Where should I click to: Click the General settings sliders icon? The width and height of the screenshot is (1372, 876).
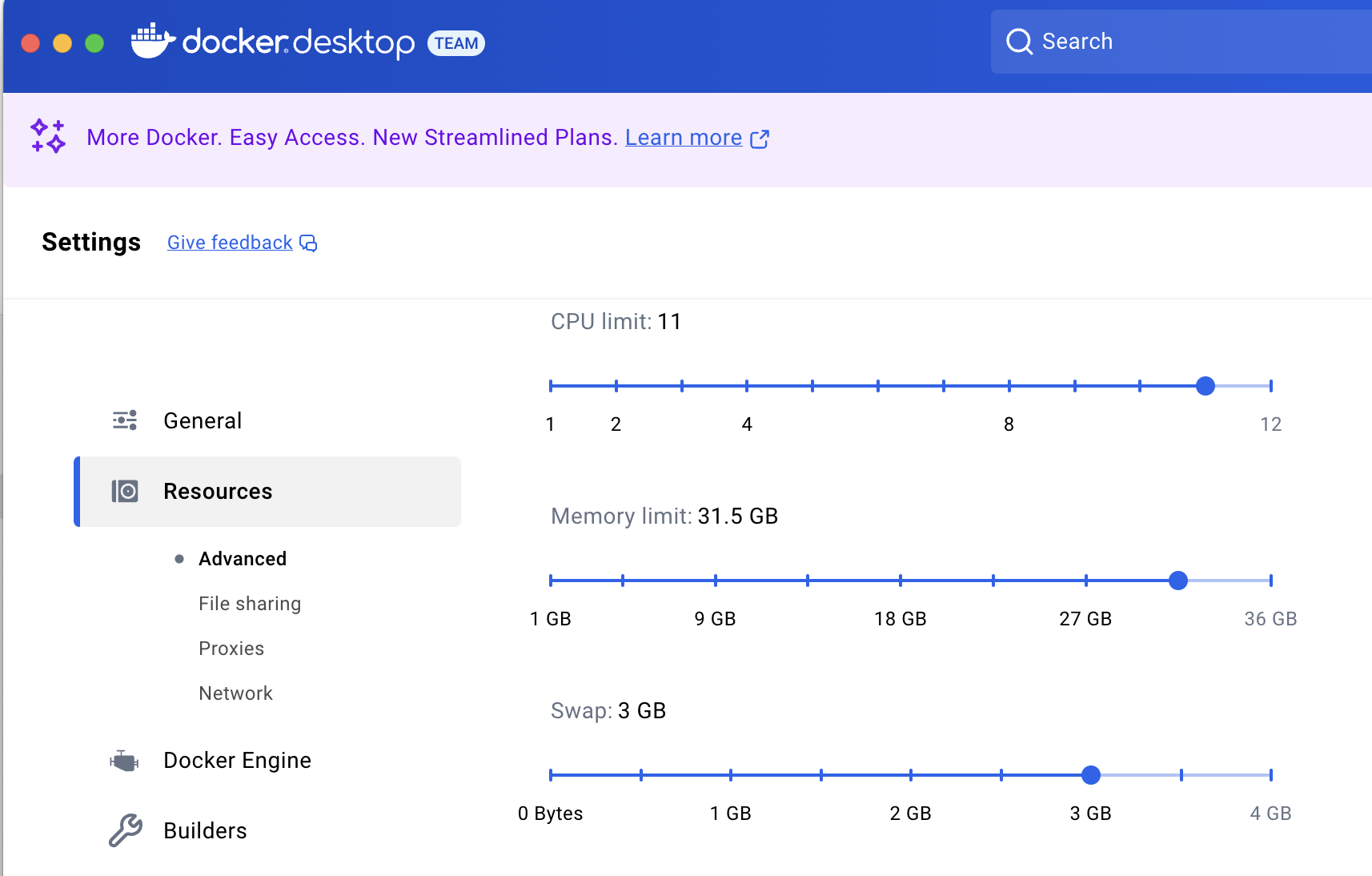point(125,420)
